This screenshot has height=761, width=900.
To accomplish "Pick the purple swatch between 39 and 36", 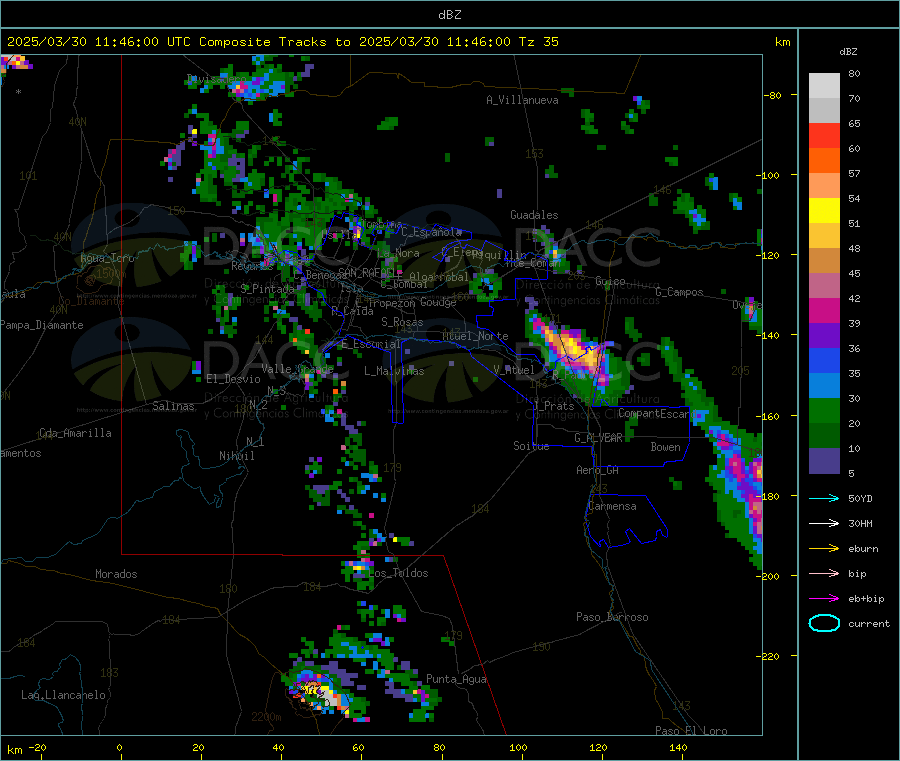I will 824,336.
